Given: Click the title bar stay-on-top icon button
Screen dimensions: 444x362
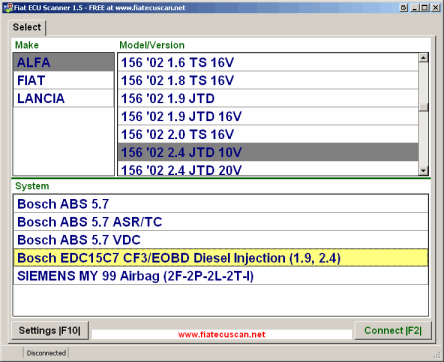Looking at the screenshot, I should pyautogui.click(x=403, y=7).
